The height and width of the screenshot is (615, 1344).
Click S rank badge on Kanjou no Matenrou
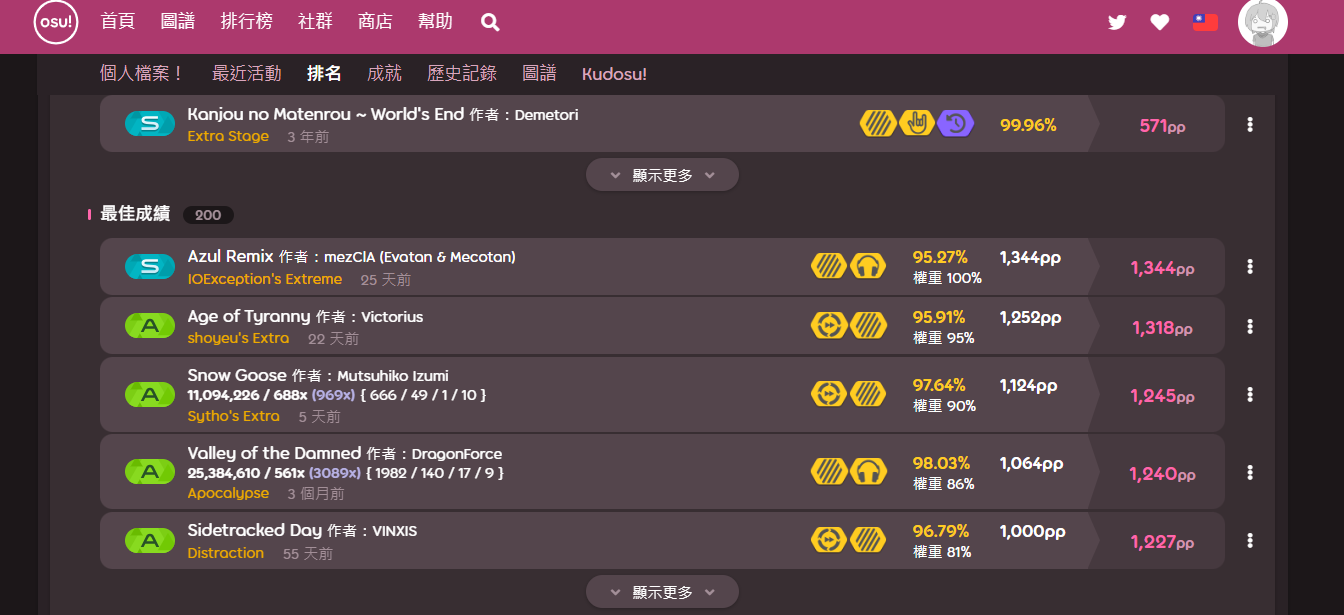tap(150, 124)
